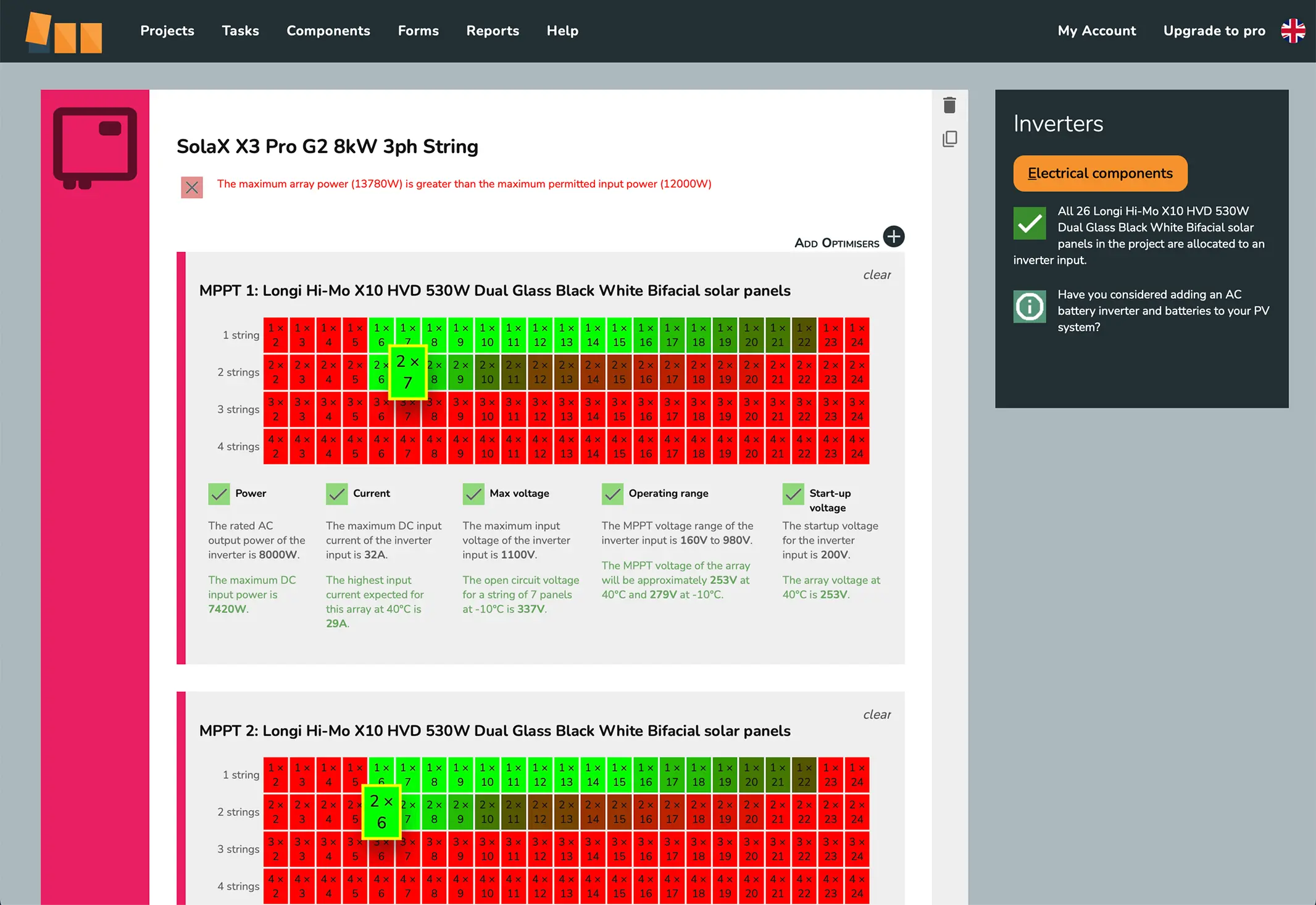
Task: Click the plus icon beside Add Optimisers
Action: (x=894, y=236)
